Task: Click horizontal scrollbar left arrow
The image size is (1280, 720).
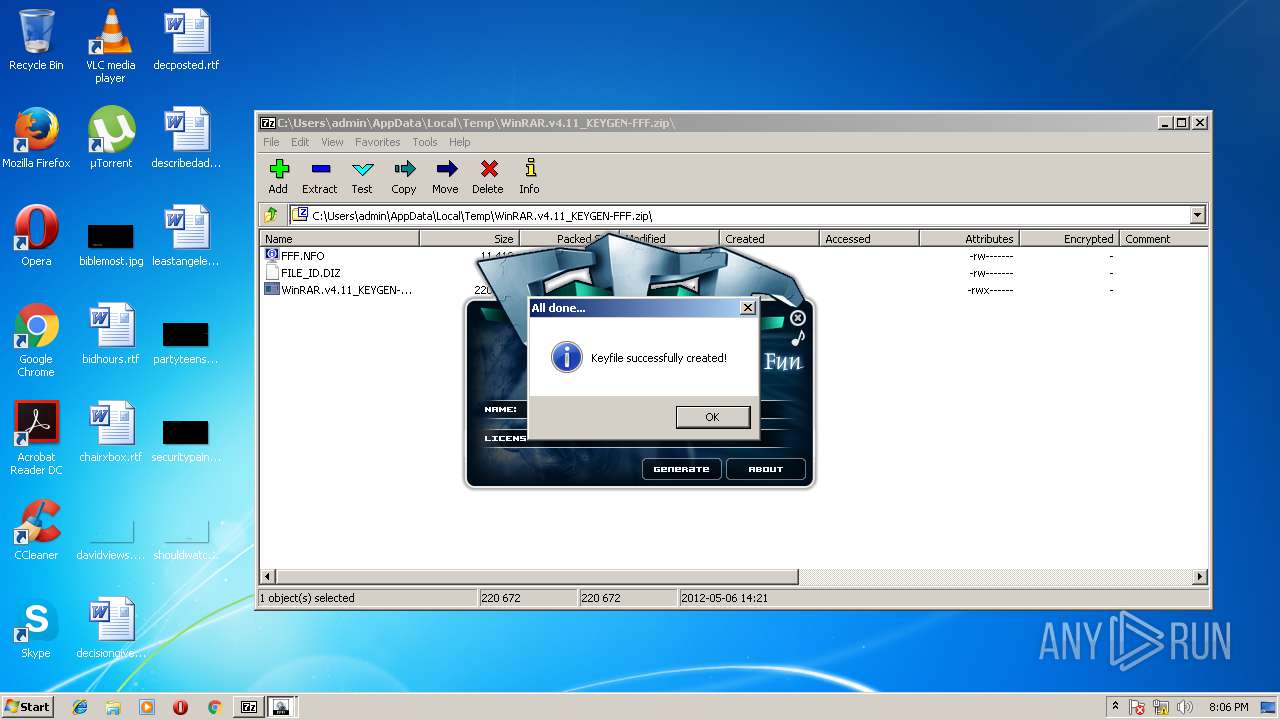Action: point(267,577)
